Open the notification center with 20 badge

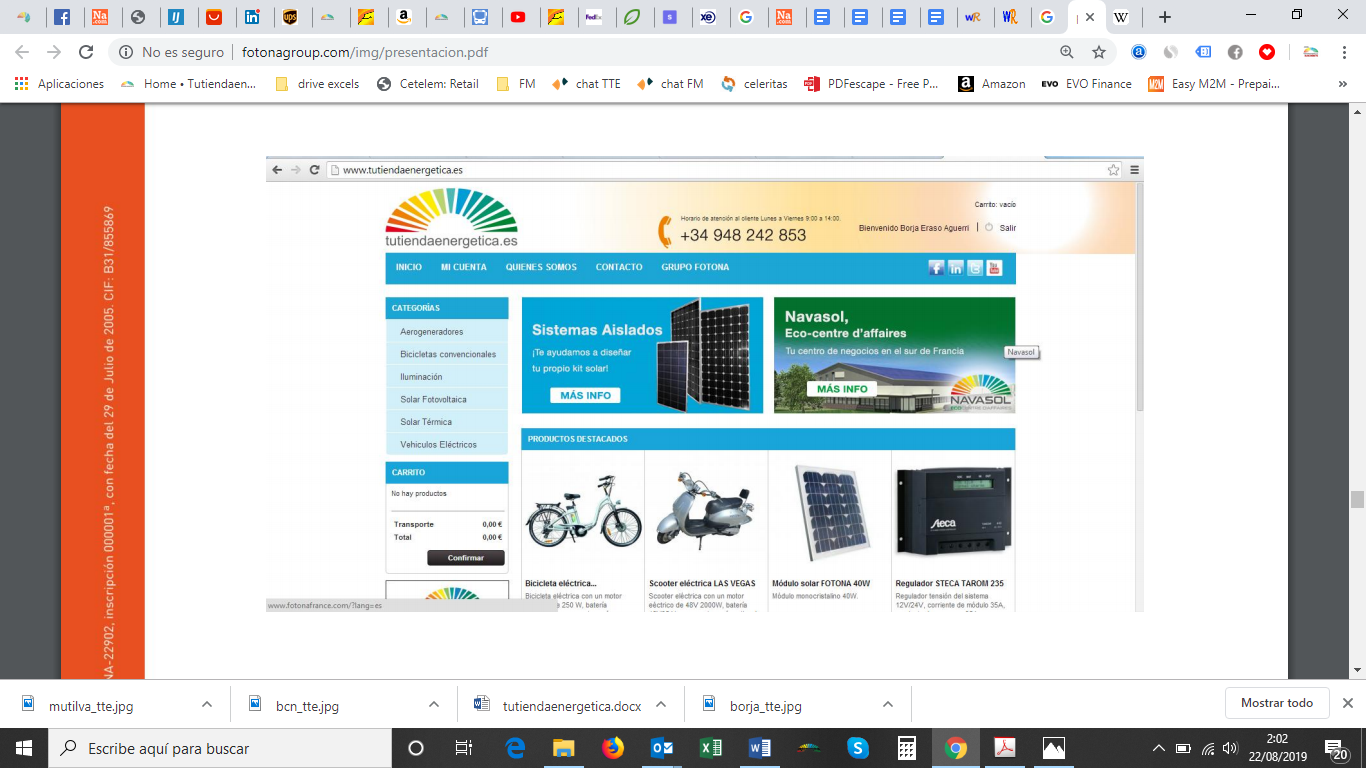coord(1338,748)
